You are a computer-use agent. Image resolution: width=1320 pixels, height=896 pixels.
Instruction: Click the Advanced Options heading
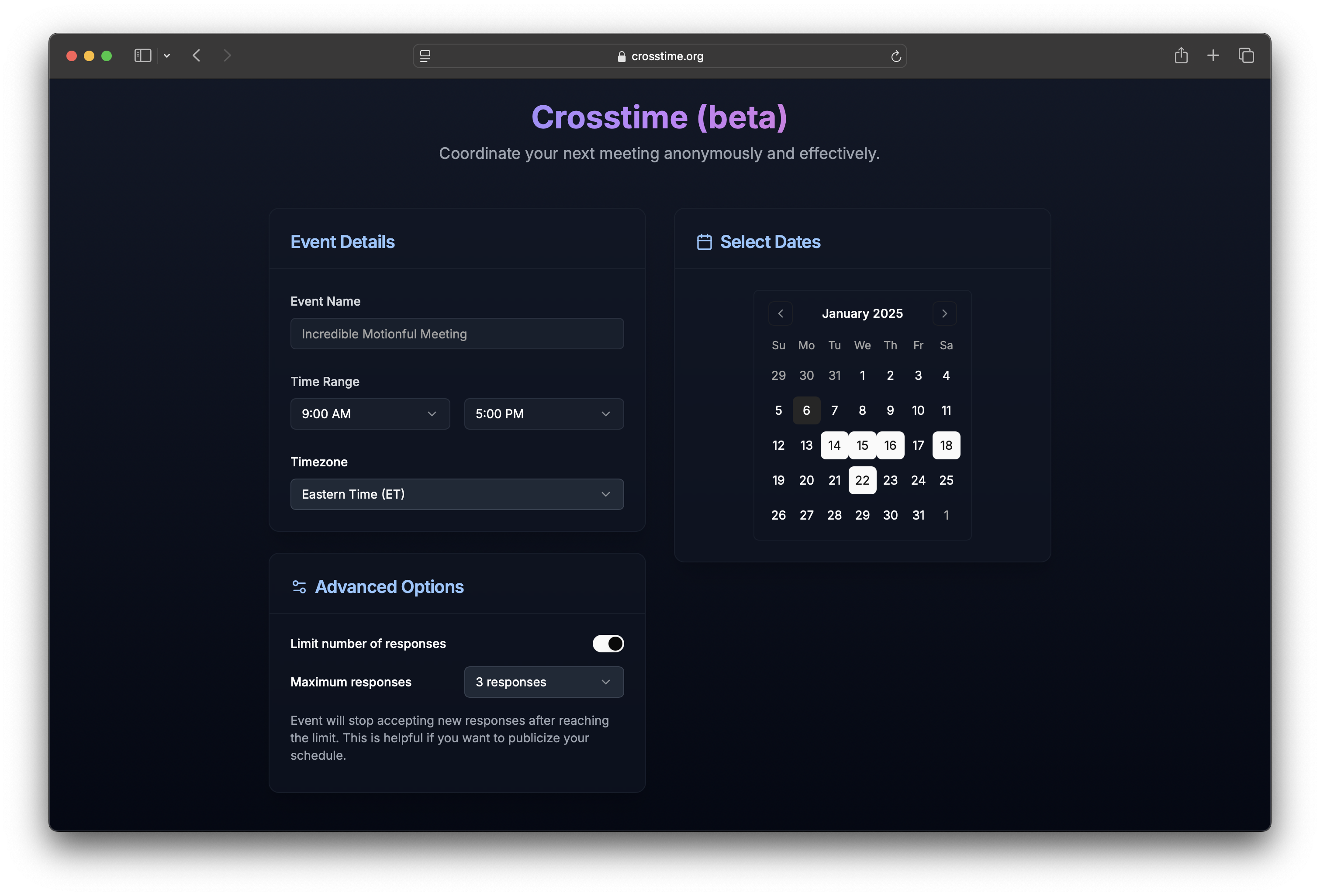389,586
